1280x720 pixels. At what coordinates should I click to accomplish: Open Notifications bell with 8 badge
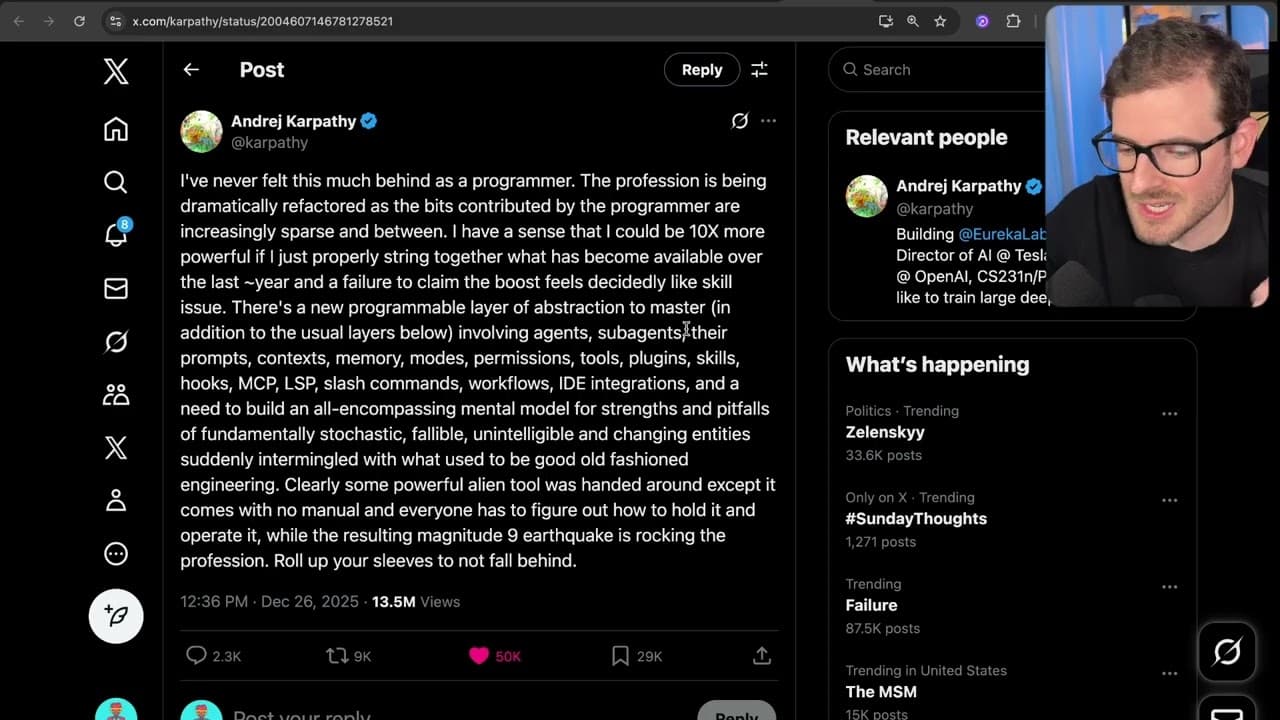pos(116,235)
